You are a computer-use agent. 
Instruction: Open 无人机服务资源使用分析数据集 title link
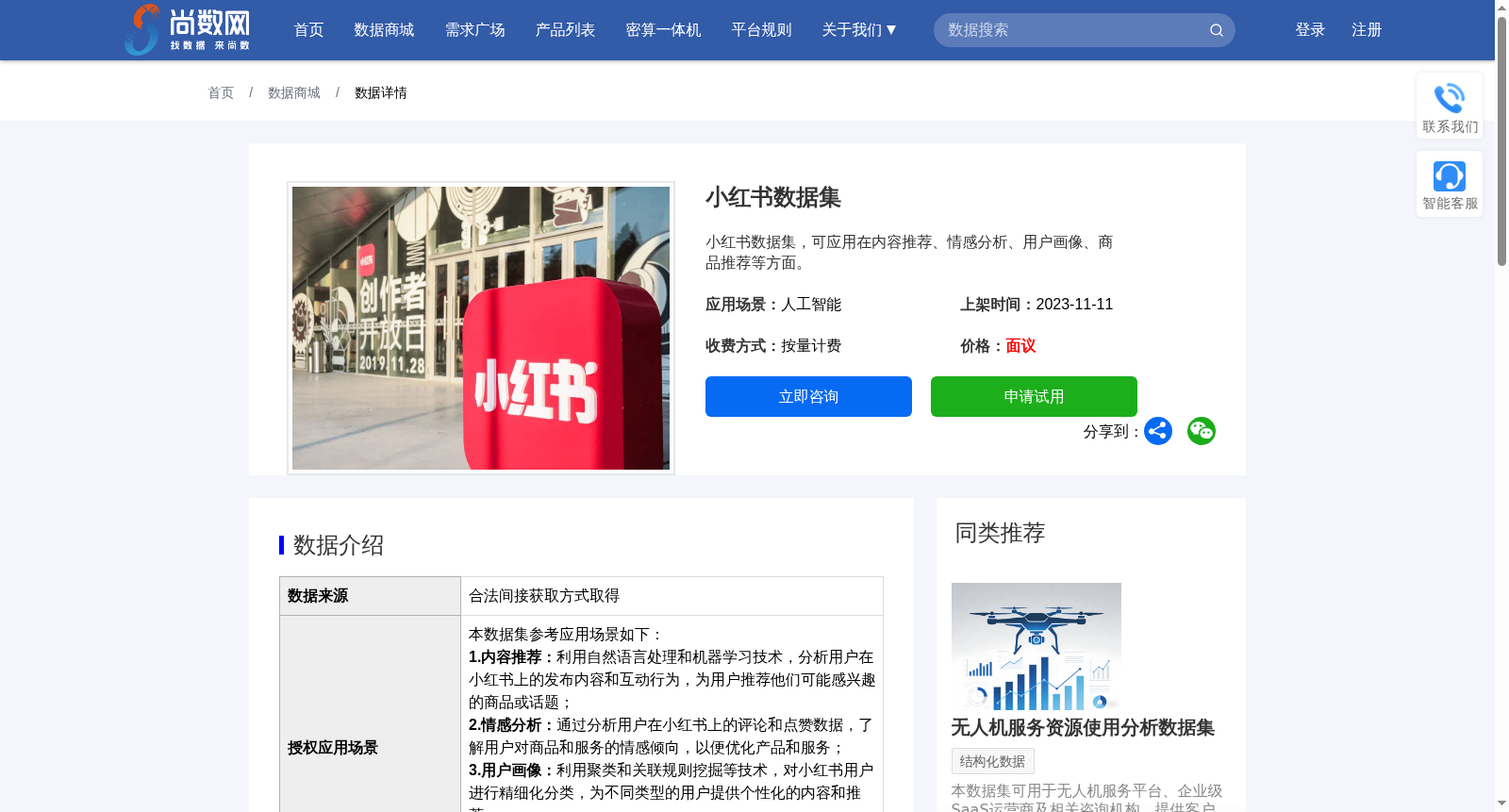pyautogui.click(x=1083, y=727)
